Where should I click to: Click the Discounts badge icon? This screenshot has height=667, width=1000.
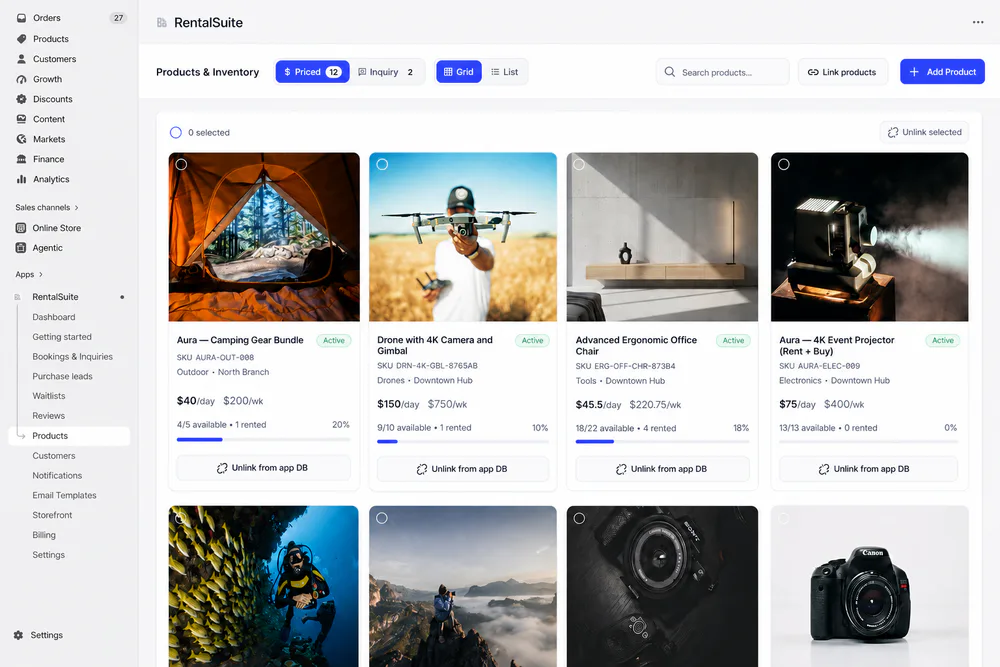[21, 99]
